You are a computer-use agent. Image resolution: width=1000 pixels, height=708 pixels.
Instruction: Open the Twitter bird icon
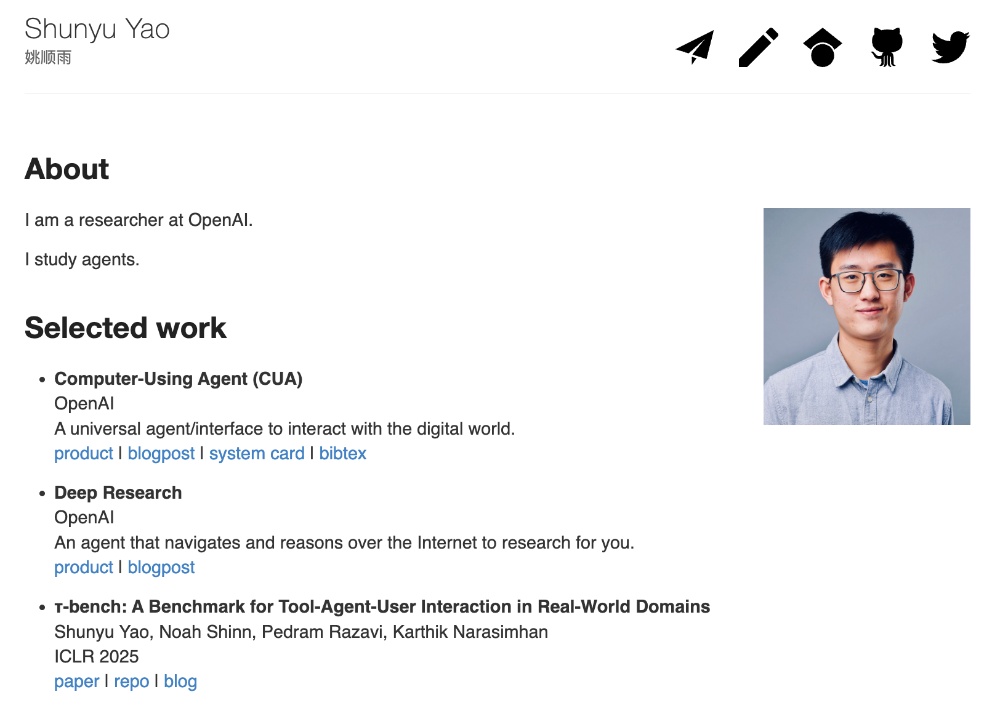point(950,47)
